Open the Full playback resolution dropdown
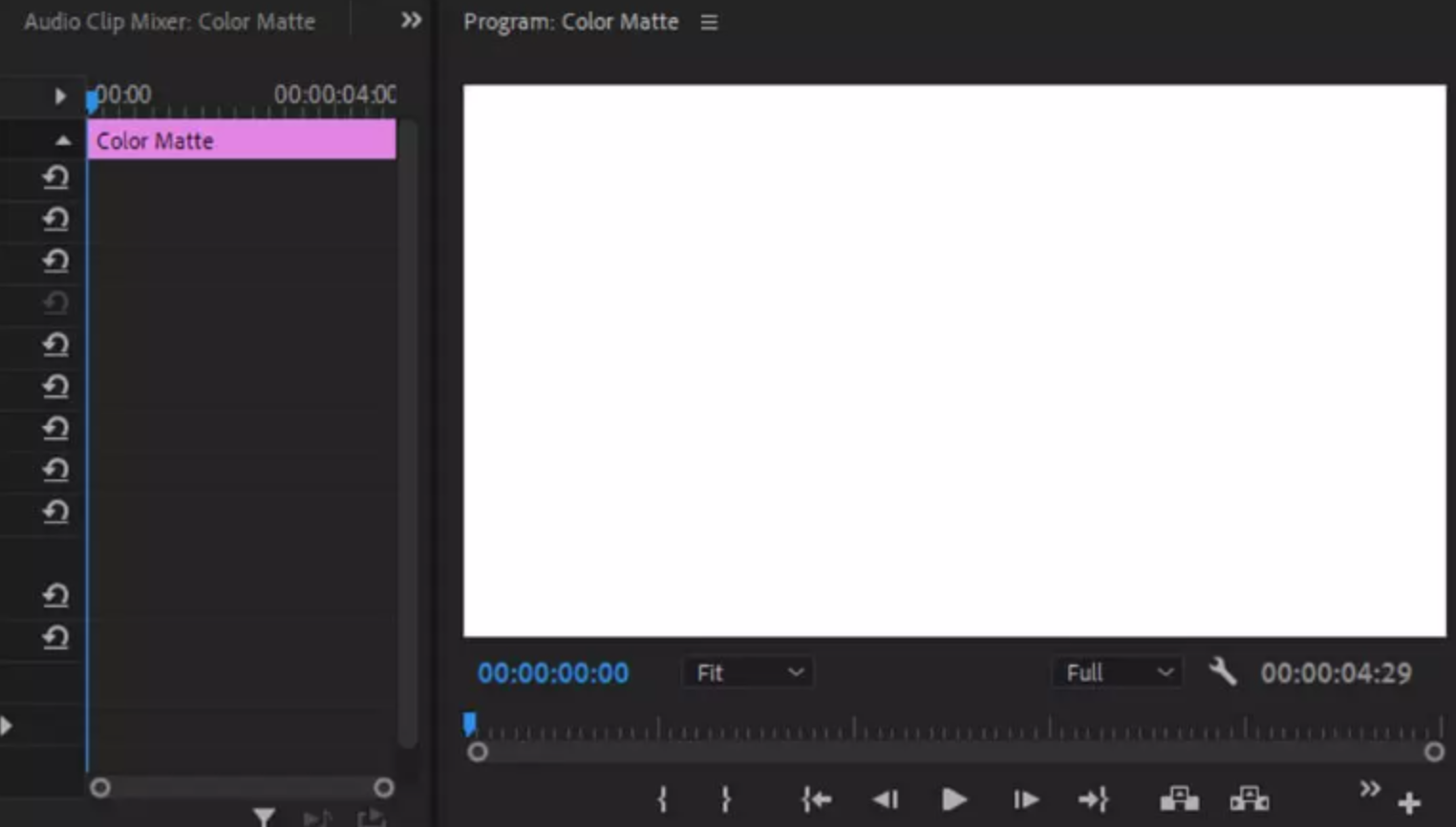The width and height of the screenshot is (1456, 827). point(1117,672)
